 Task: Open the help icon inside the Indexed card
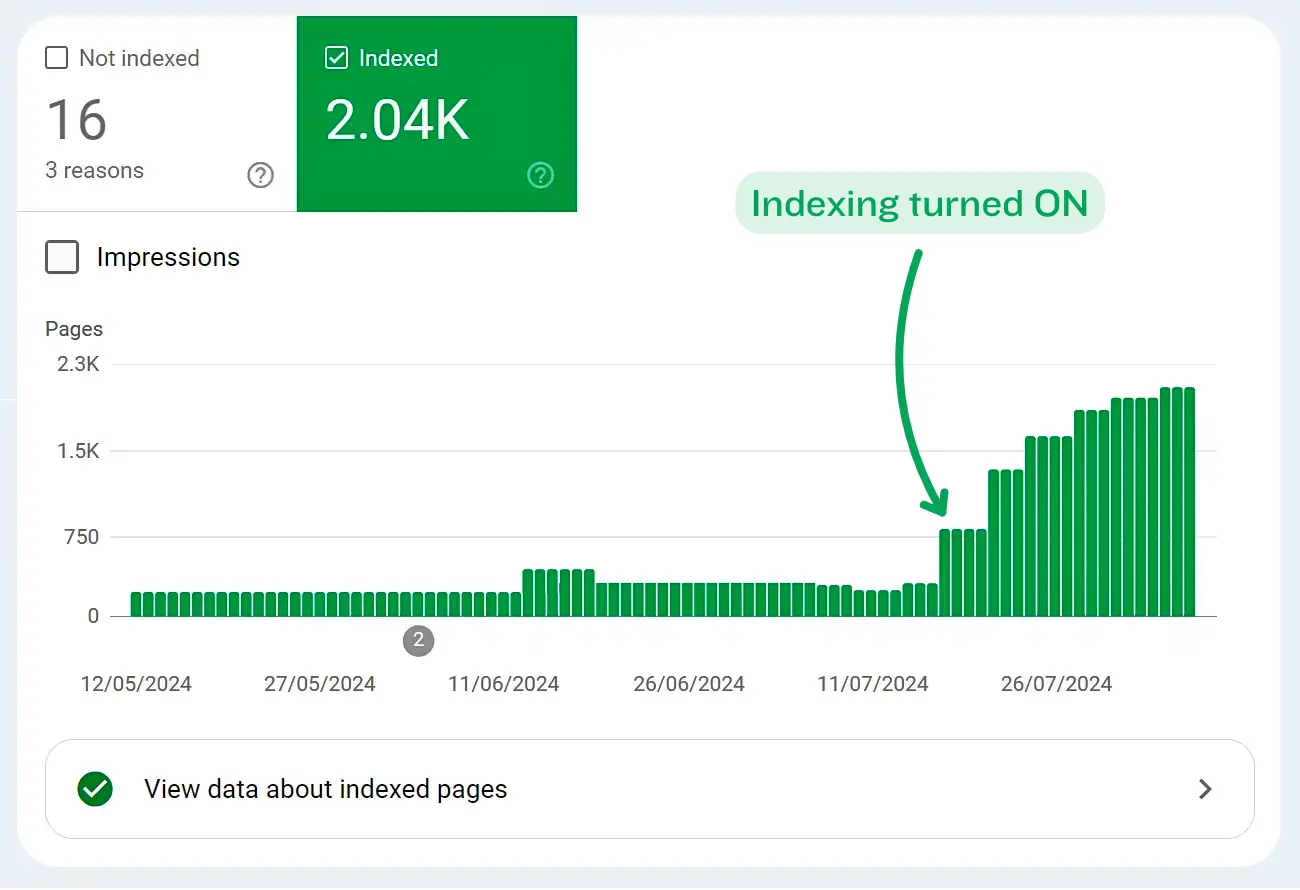540,175
